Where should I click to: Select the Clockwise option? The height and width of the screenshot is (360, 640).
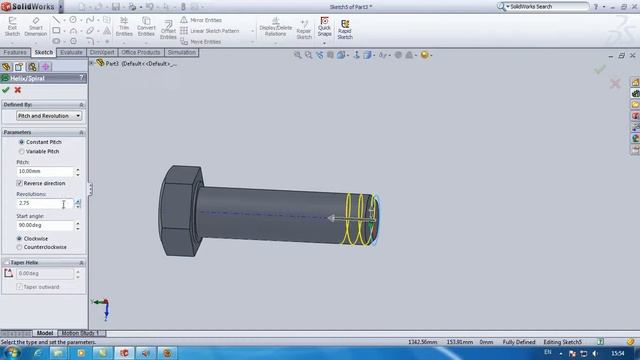click(x=32, y=238)
